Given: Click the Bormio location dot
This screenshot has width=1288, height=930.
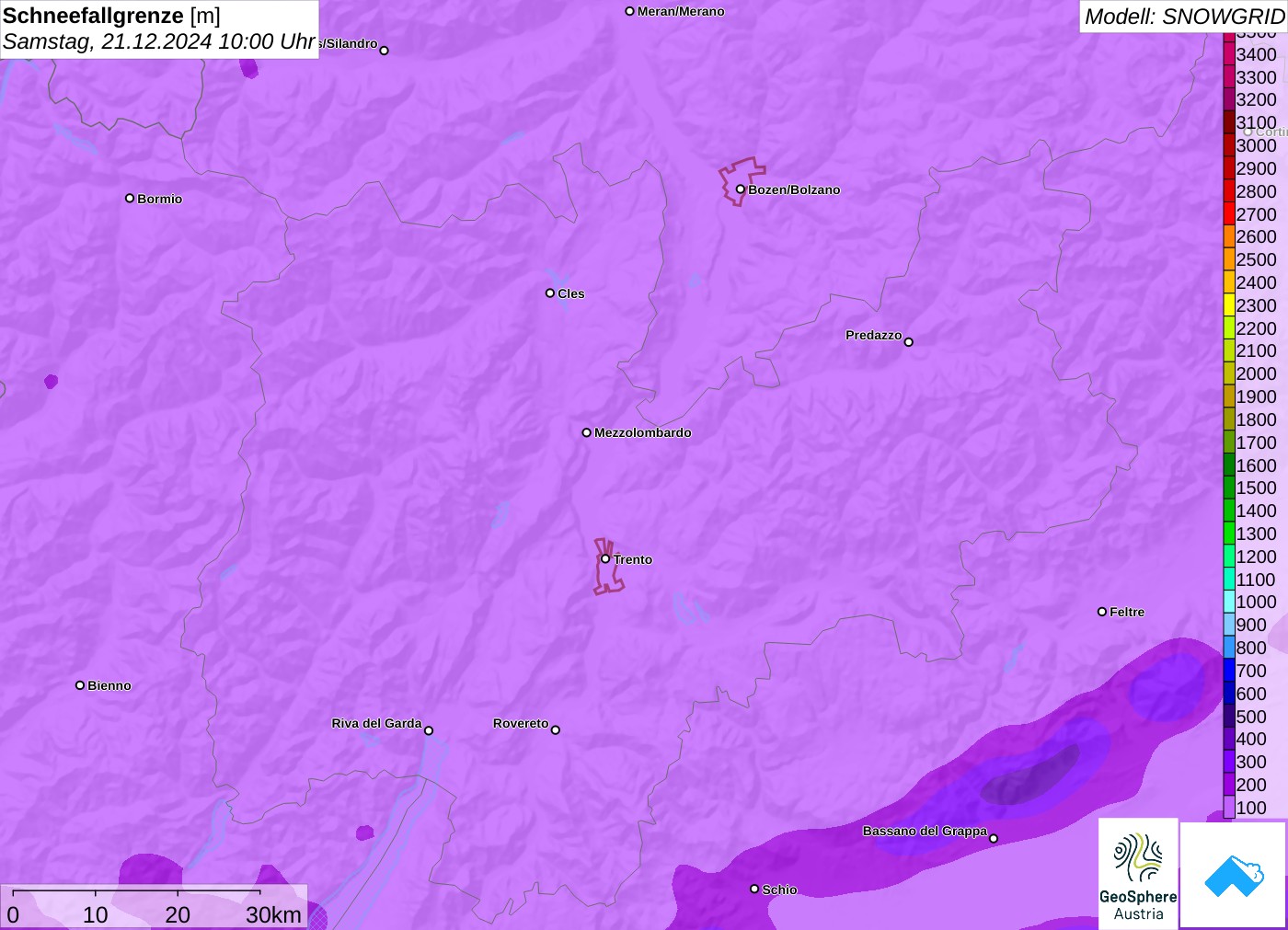Looking at the screenshot, I should (x=130, y=198).
